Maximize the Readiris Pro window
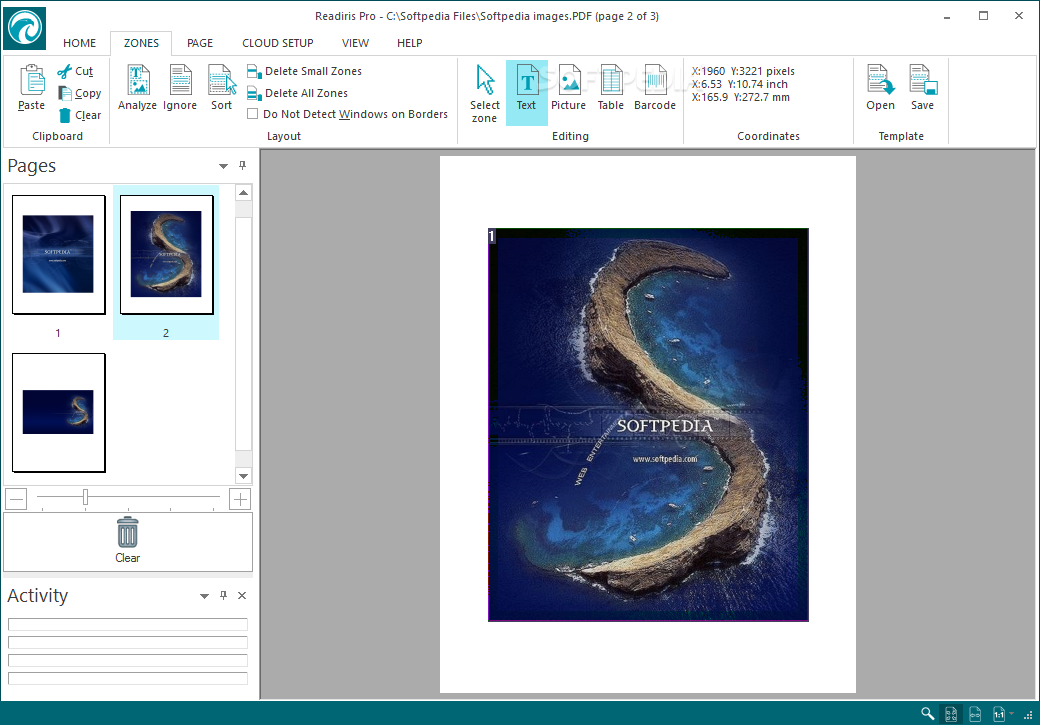 [984, 16]
